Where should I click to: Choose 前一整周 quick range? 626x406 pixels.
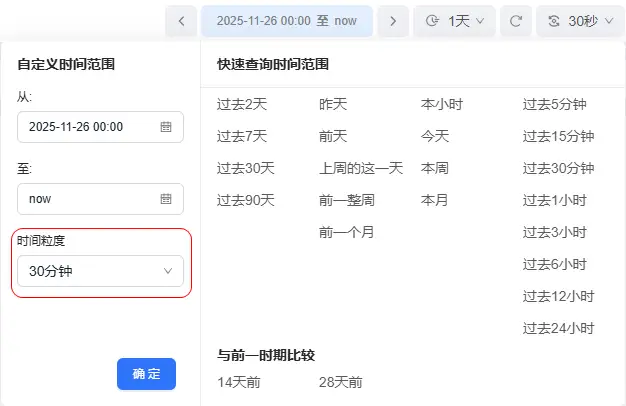[347, 200]
